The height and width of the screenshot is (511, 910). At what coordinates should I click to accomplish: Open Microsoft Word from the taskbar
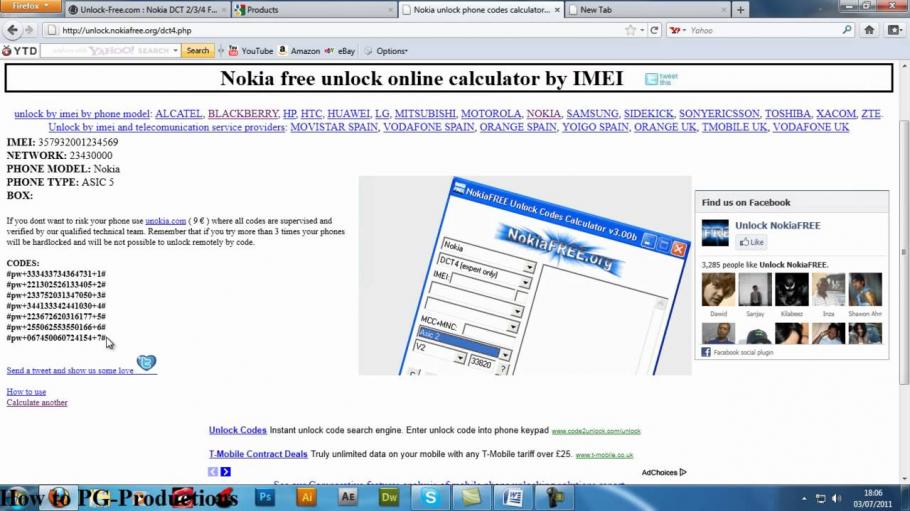click(512, 497)
